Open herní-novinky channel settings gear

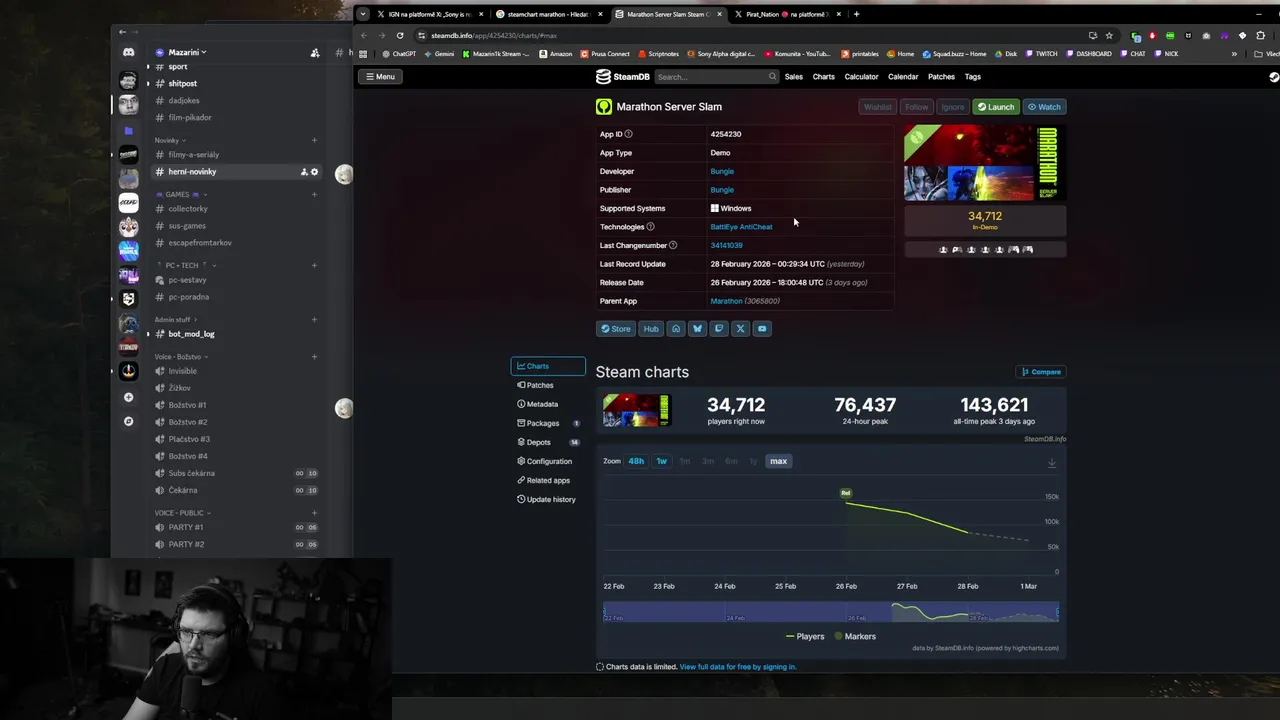(314, 172)
